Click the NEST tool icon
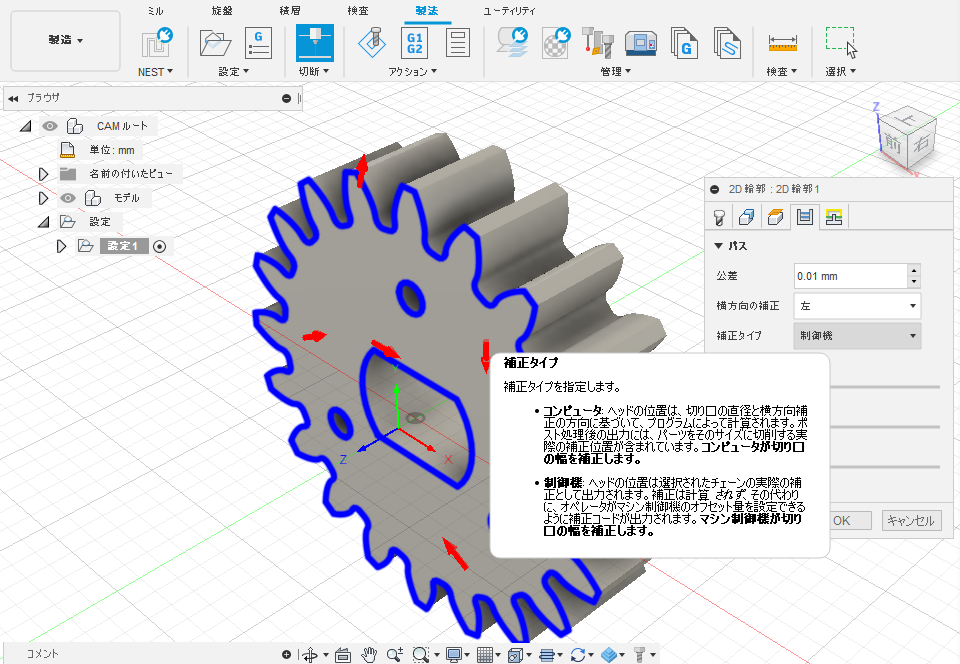The width and height of the screenshot is (960, 664). (x=156, y=43)
